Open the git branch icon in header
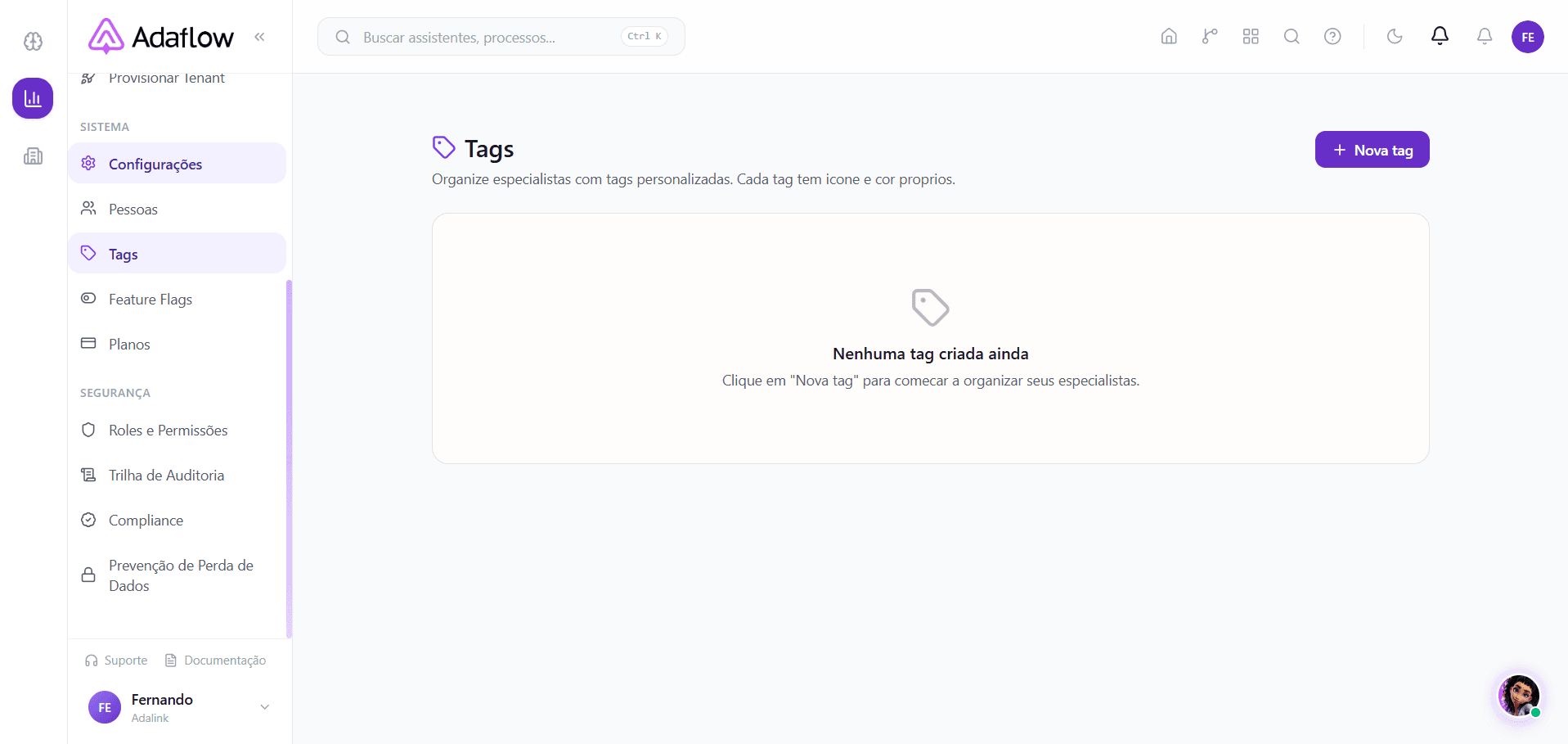 click(x=1210, y=36)
